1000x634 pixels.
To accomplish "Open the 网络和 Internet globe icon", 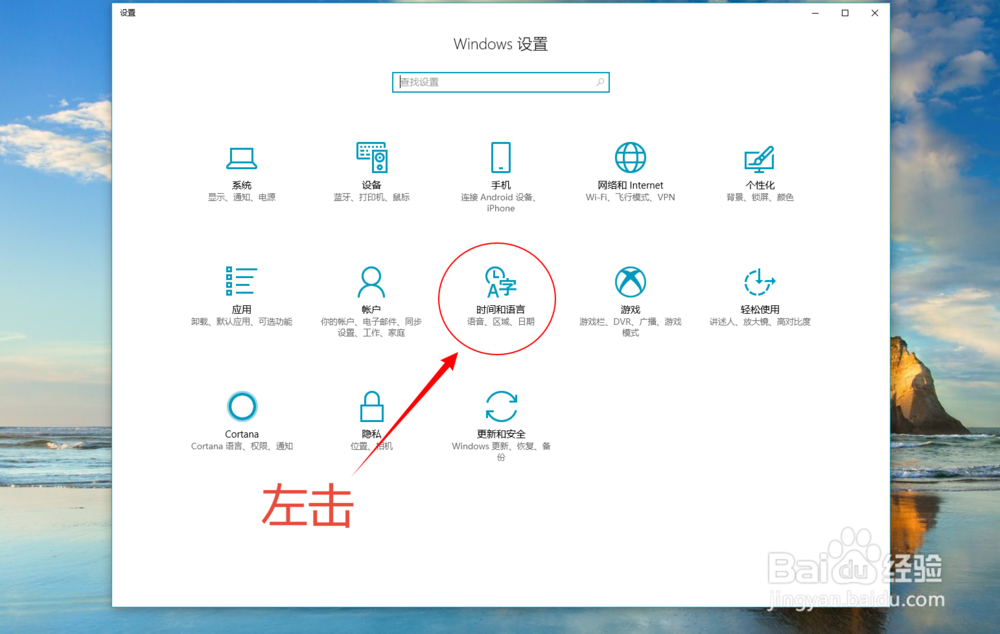I will (x=630, y=158).
